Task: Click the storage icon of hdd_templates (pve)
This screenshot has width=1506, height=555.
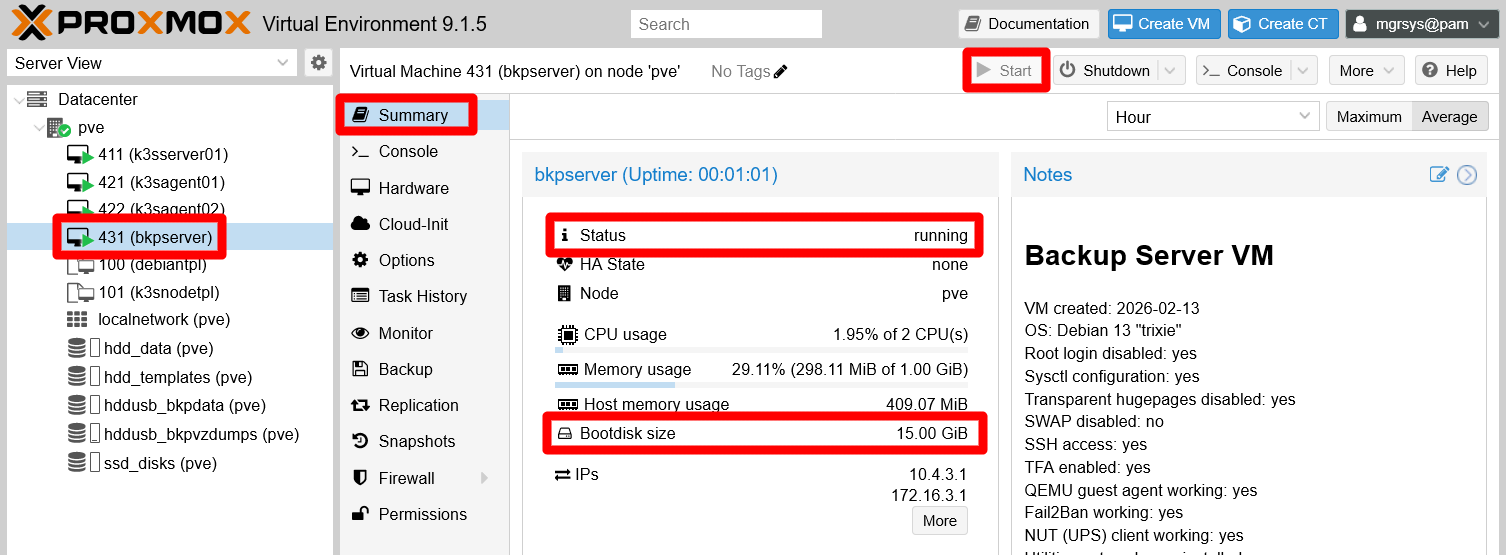Action: tap(77, 377)
